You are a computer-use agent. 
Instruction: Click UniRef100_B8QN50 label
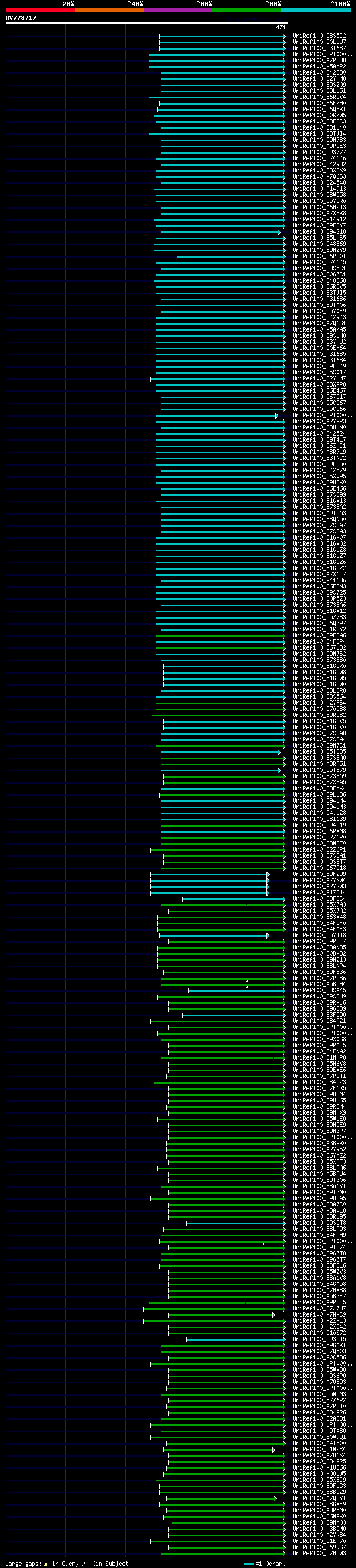coord(319,519)
